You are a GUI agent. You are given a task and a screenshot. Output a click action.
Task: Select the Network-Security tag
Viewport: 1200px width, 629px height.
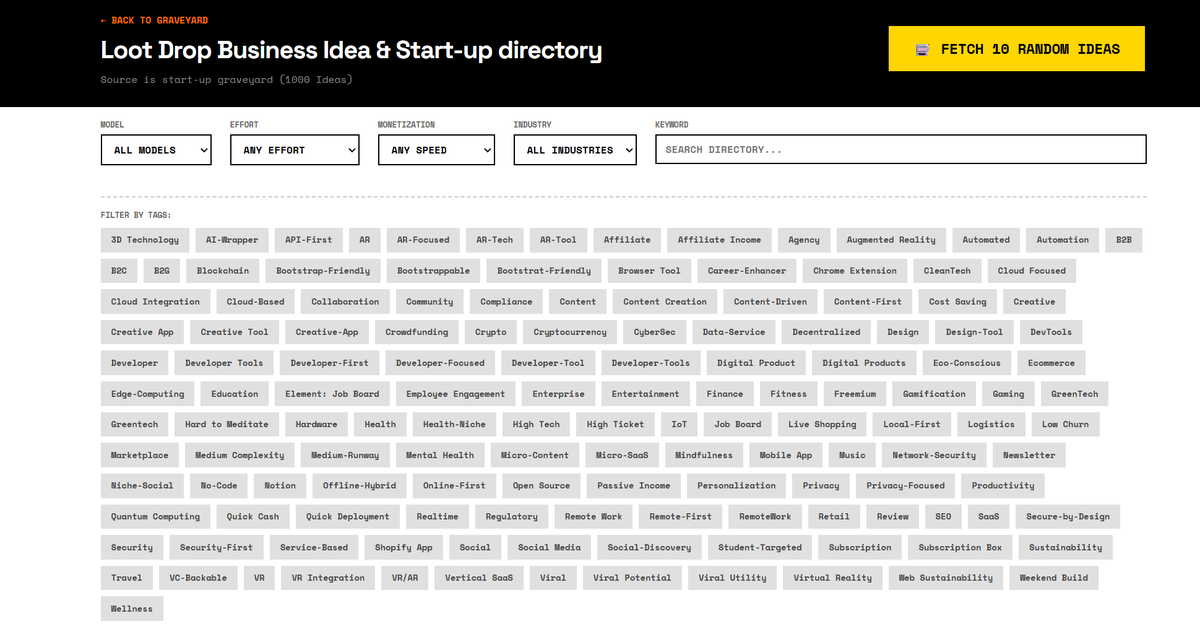click(x=934, y=455)
